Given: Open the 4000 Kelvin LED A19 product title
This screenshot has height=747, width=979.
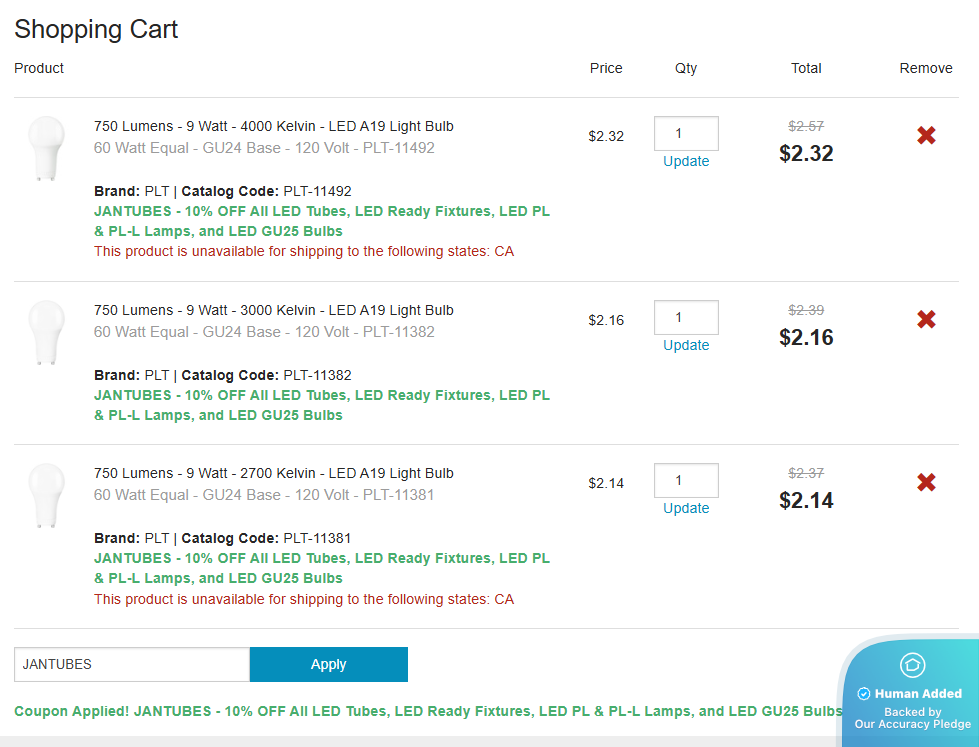Looking at the screenshot, I should (273, 127).
